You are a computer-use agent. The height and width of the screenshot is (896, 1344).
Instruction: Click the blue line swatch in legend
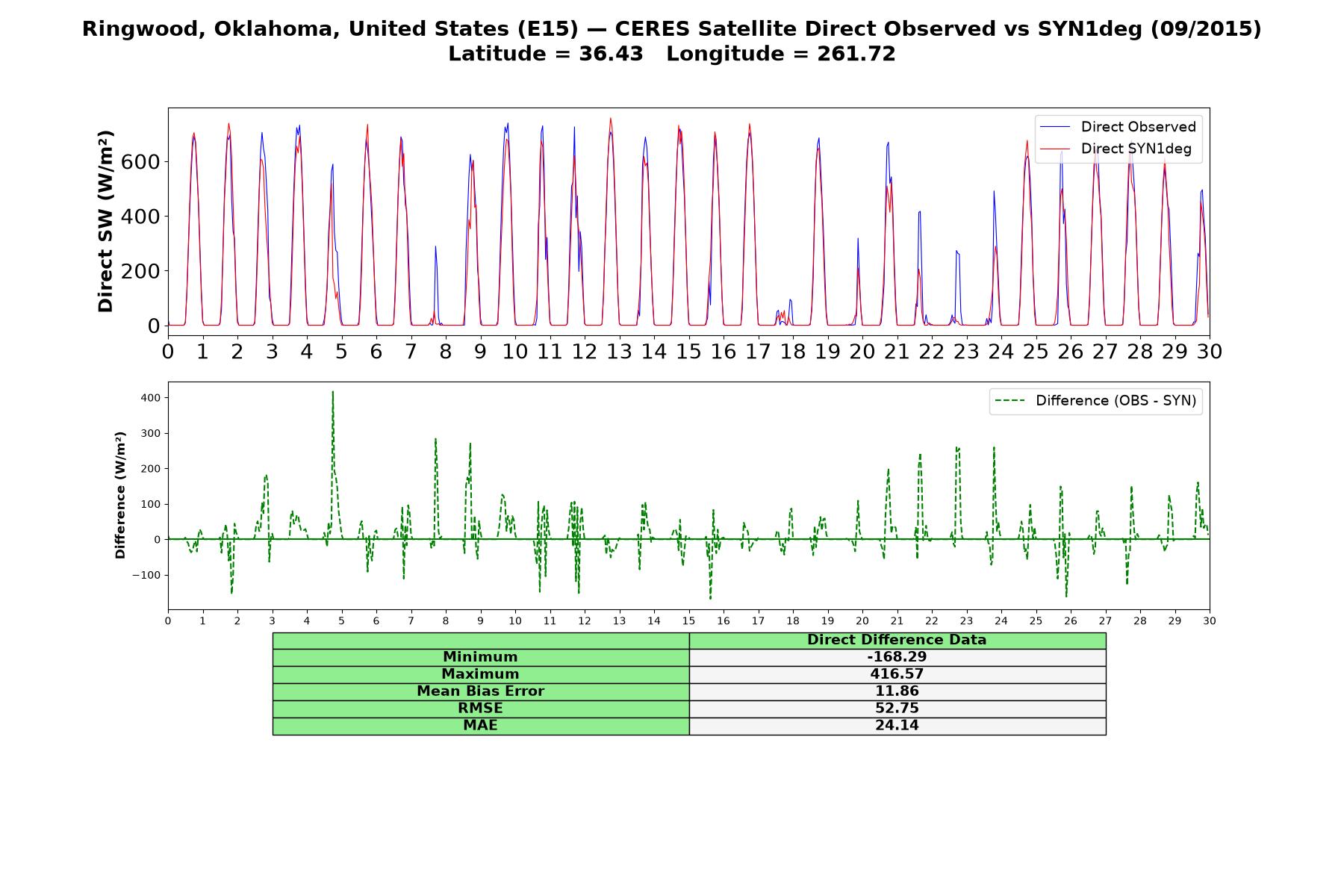[x=1056, y=127]
